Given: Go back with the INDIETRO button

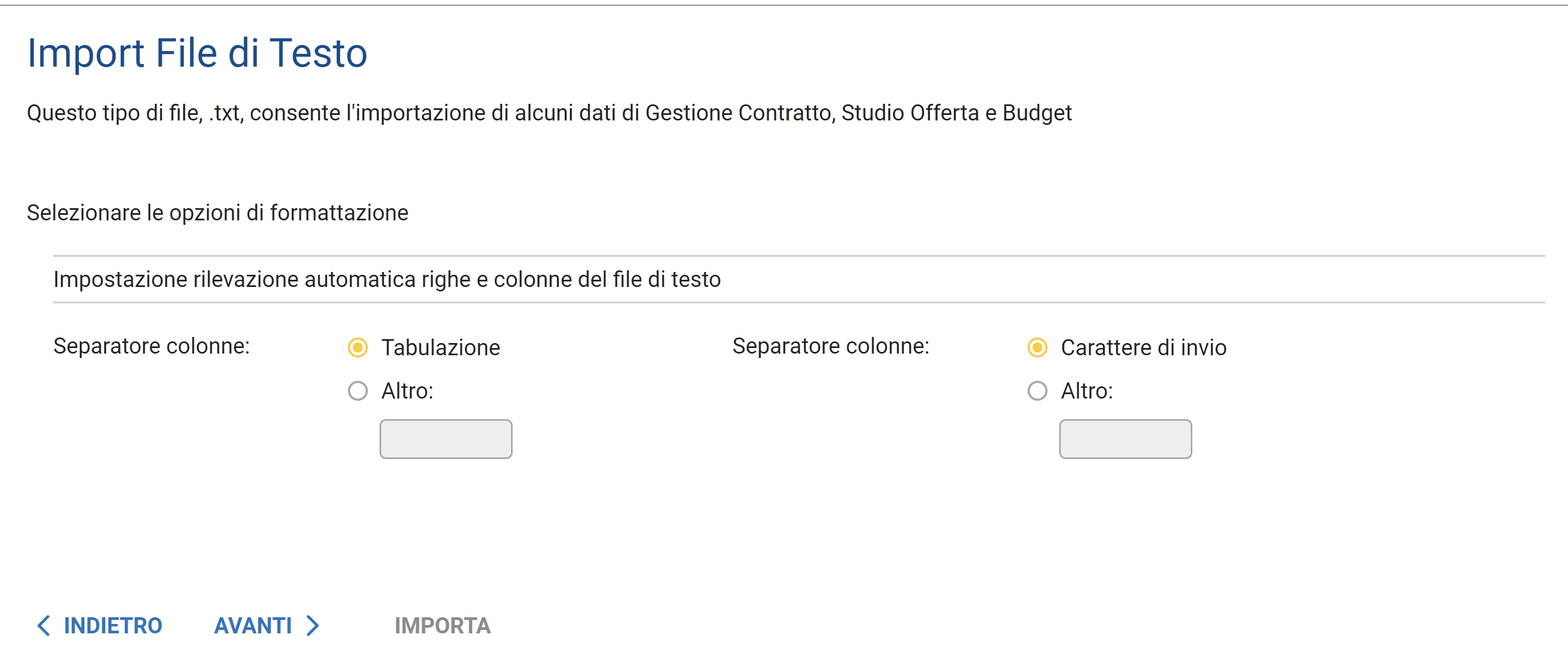Looking at the screenshot, I should pos(113,625).
